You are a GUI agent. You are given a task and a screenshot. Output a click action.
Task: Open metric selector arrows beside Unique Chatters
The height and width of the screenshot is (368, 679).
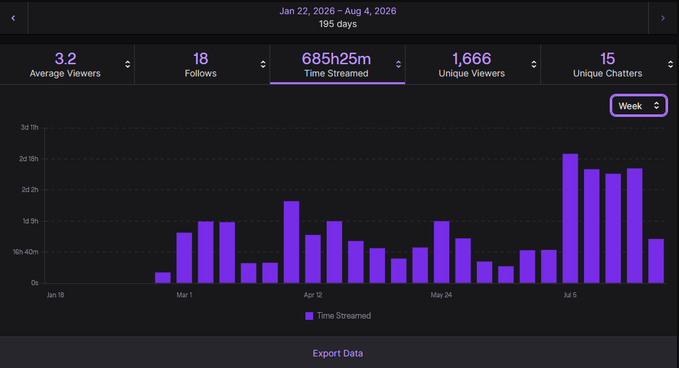pyautogui.click(x=670, y=65)
